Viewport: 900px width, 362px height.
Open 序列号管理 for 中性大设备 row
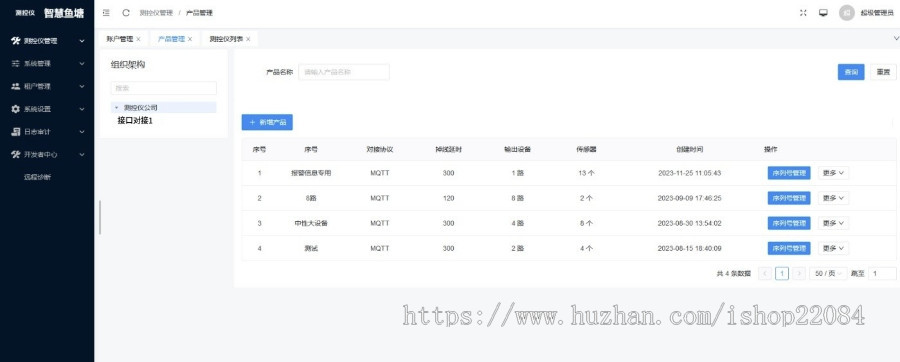tap(789, 223)
